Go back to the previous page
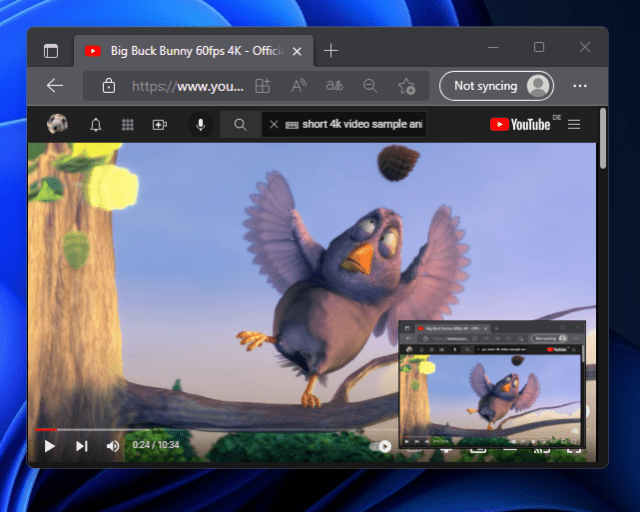This screenshot has width=640, height=512. coord(55,86)
